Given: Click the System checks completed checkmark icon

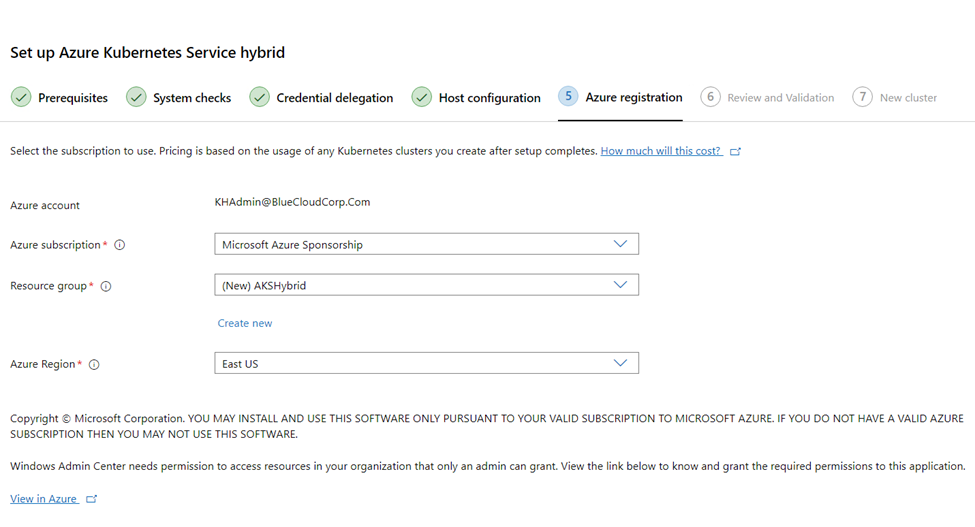Looking at the screenshot, I should (x=136, y=97).
